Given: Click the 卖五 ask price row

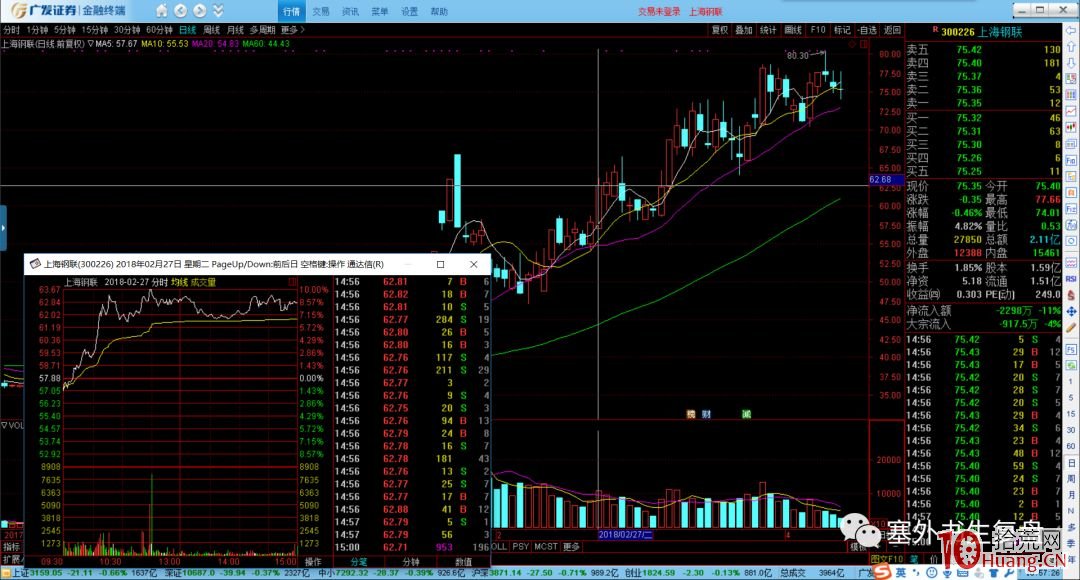Looking at the screenshot, I should (984, 50).
